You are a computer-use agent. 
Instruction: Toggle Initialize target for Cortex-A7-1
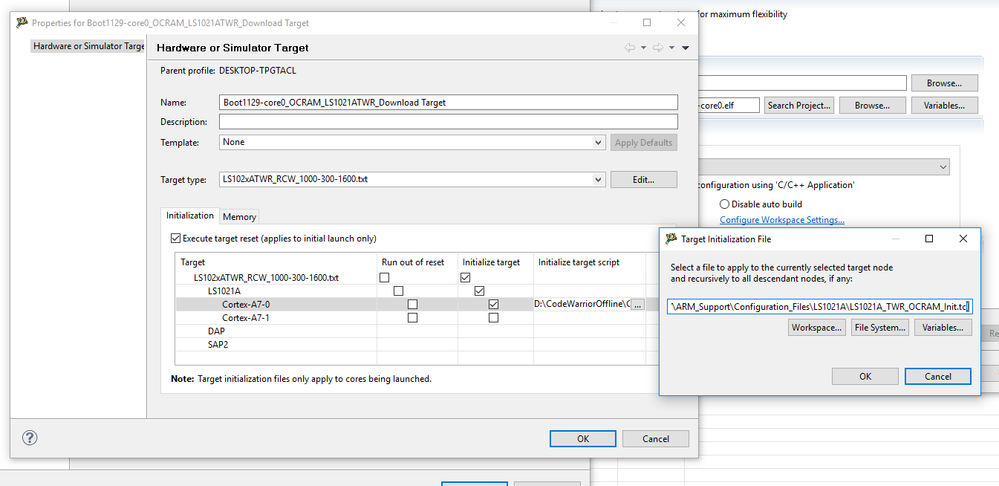[493, 318]
